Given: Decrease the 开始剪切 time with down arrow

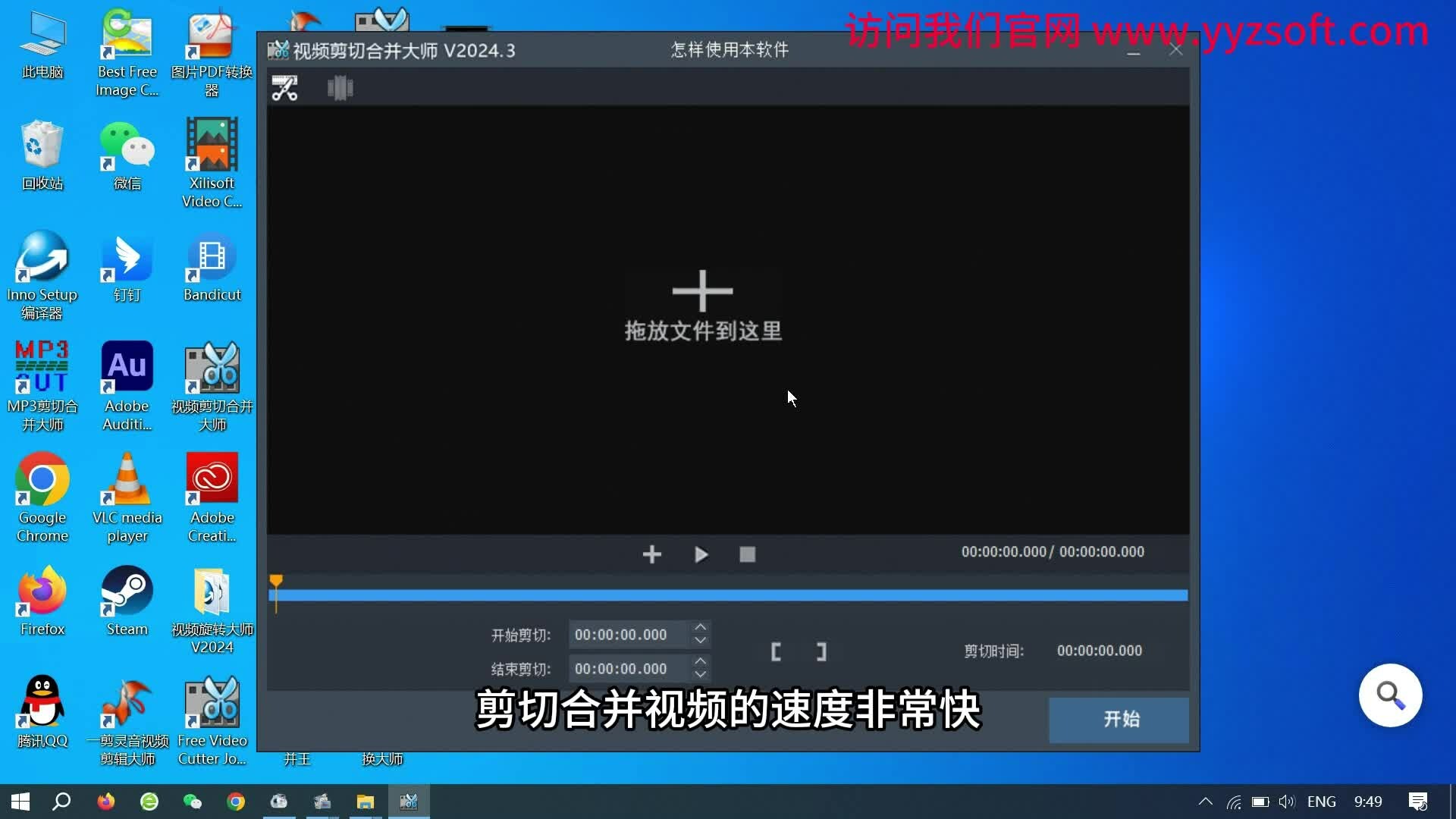Looking at the screenshot, I should (x=701, y=641).
